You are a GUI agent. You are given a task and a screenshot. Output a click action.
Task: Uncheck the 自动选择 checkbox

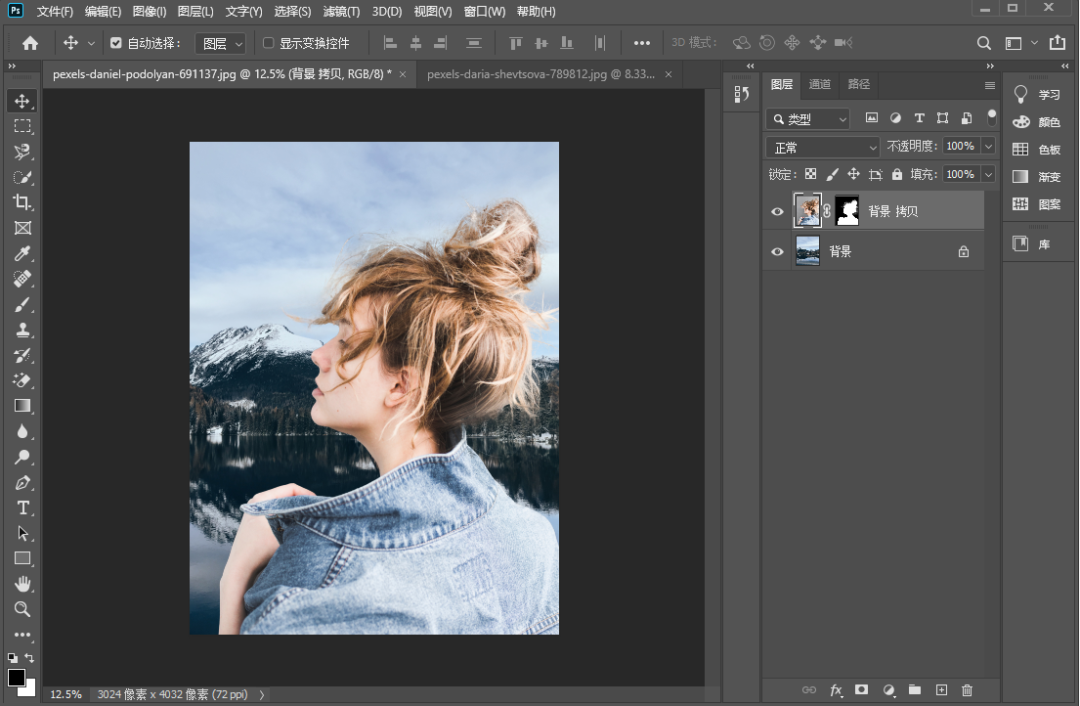point(116,43)
